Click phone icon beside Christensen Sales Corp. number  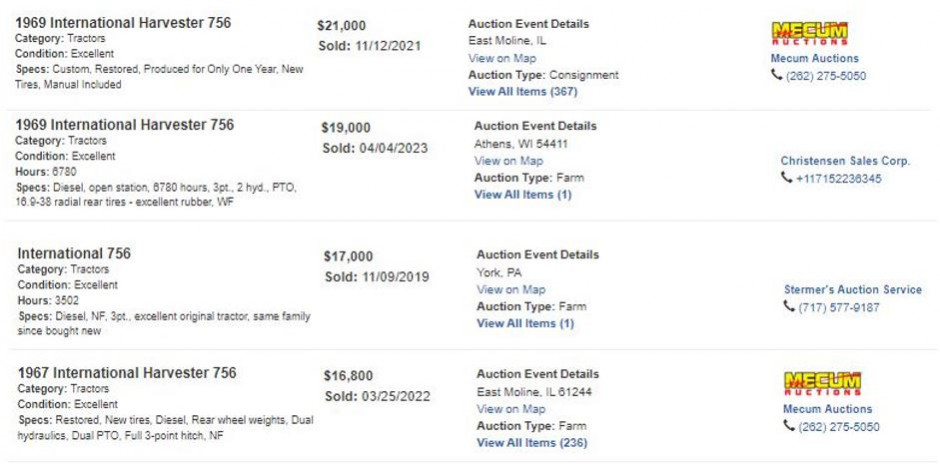point(786,178)
